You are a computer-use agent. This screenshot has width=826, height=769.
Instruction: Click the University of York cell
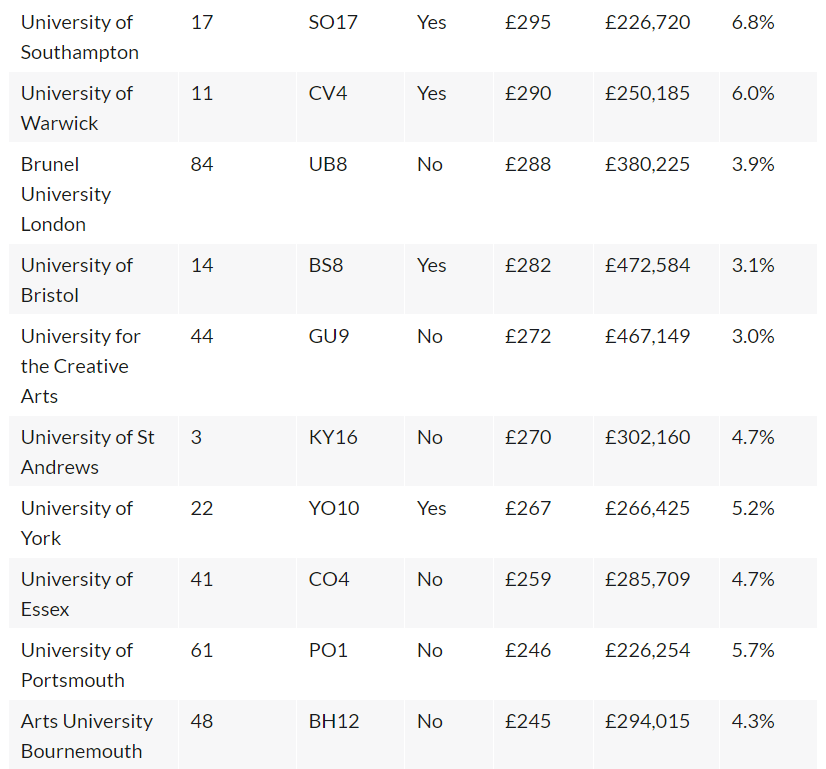(x=93, y=522)
